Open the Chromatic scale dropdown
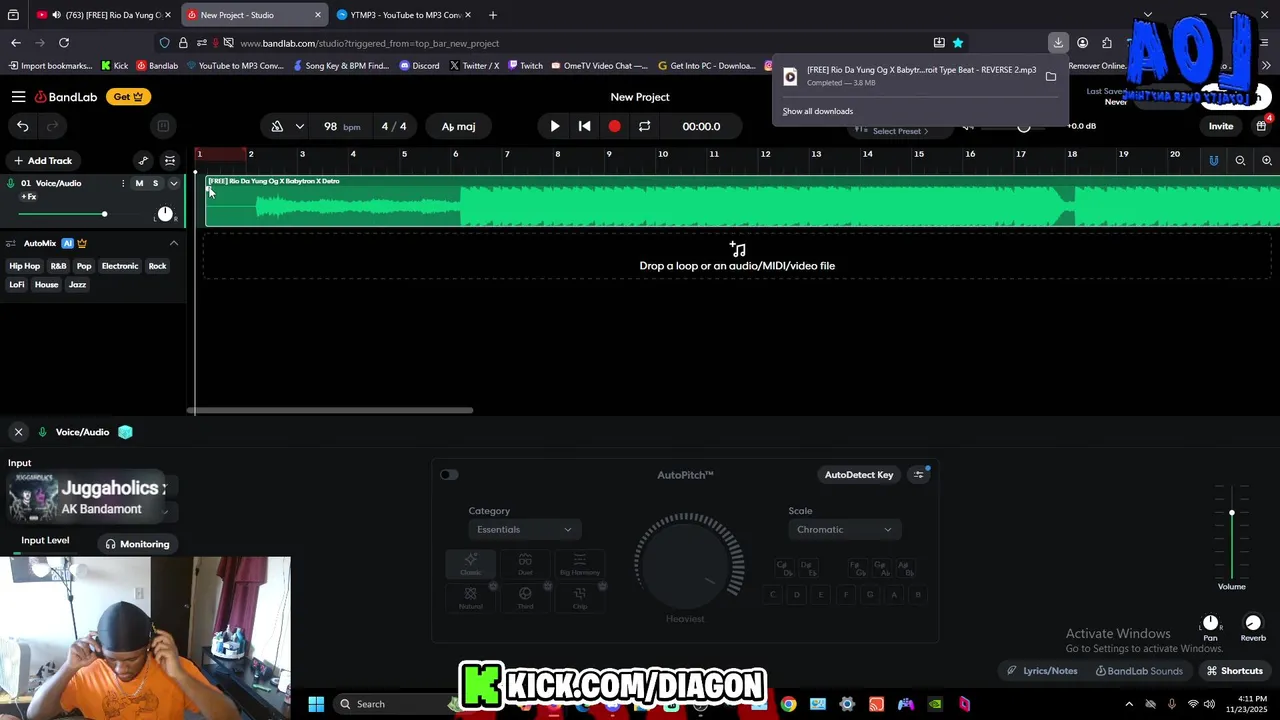Screen dimensions: 1280x720 coord(843,530)
